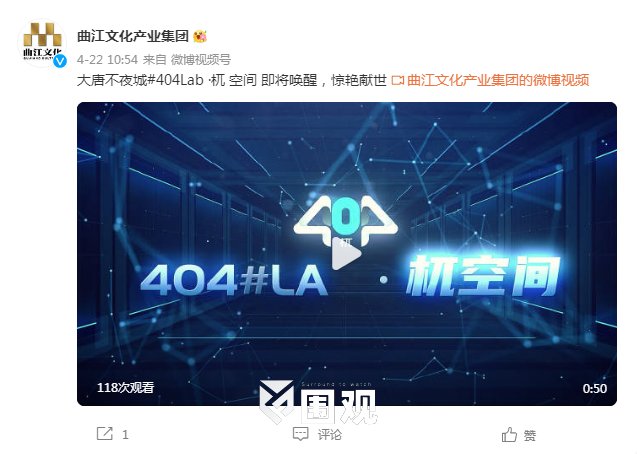Viewport: 637px width, 454px height.
Task: Open the 曲江文化 profile avatar
Action: click(42, 43)
